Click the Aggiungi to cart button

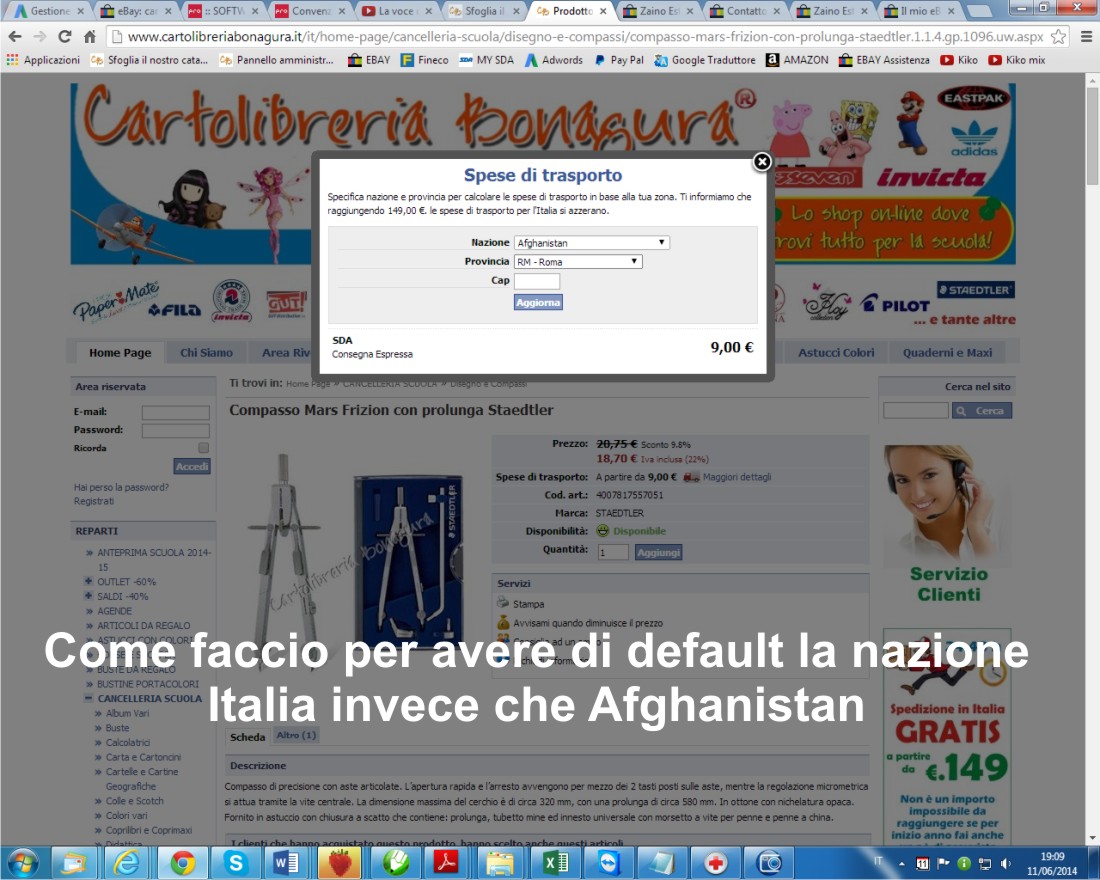[x=659, y=552]
